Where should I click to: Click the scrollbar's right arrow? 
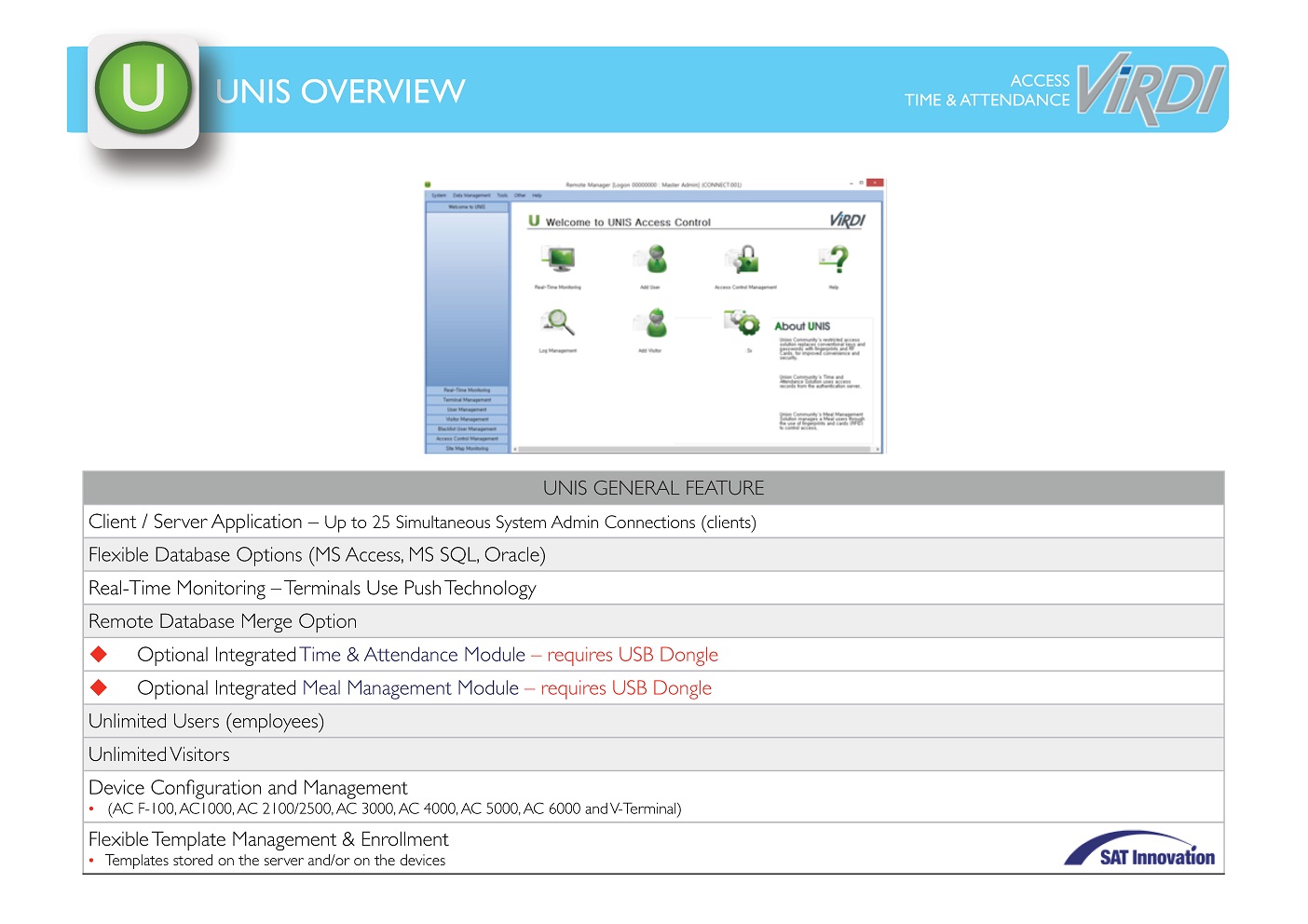[x=878, y=449]
